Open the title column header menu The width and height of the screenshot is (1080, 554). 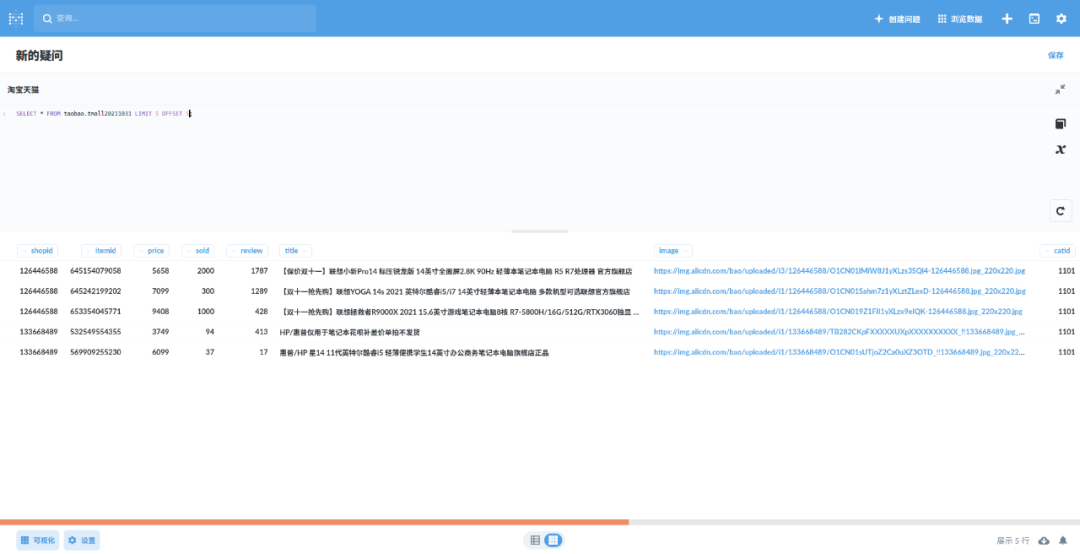(295, 251)
